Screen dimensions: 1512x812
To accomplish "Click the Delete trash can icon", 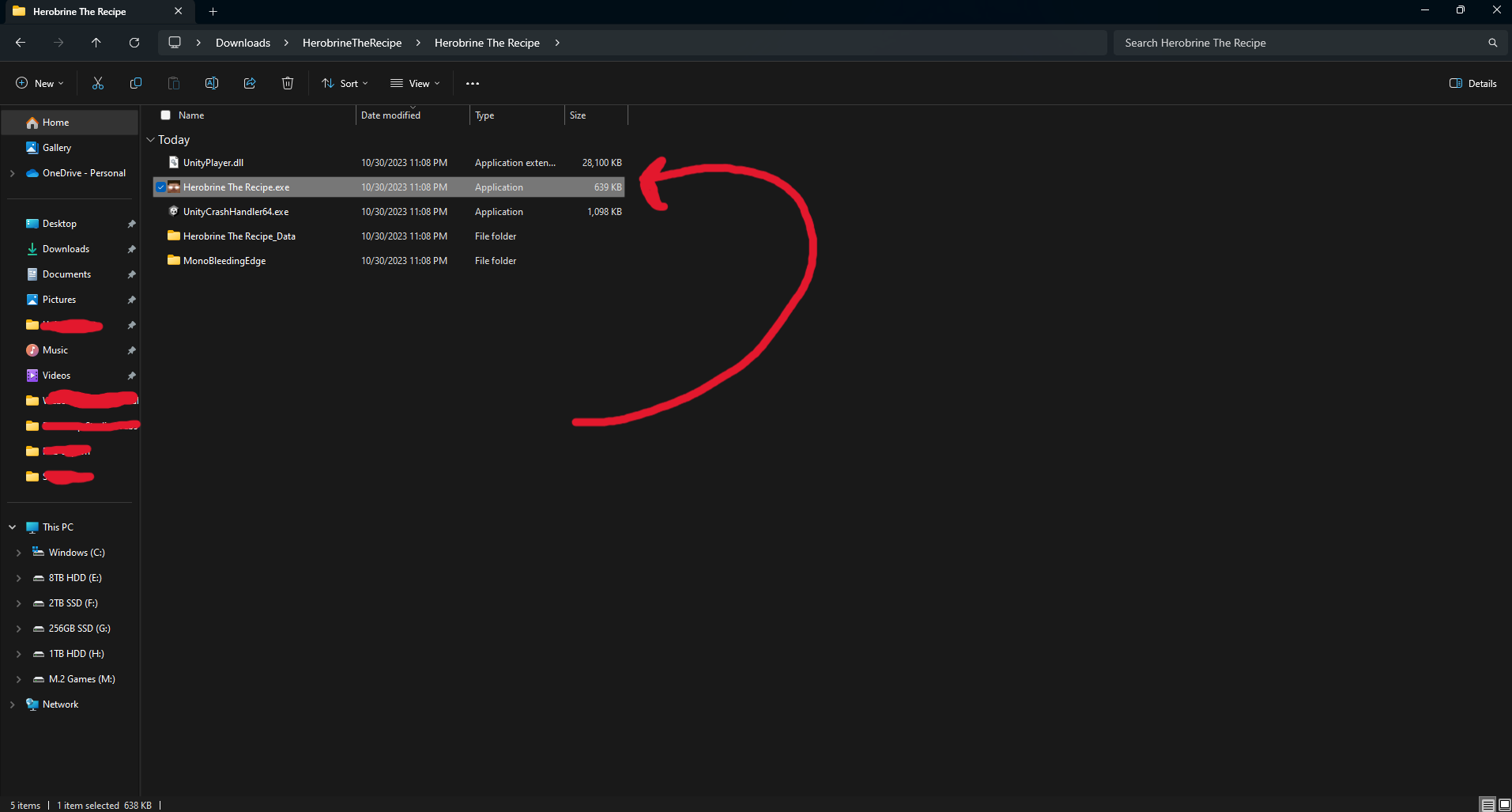I will tap(288, 83).
